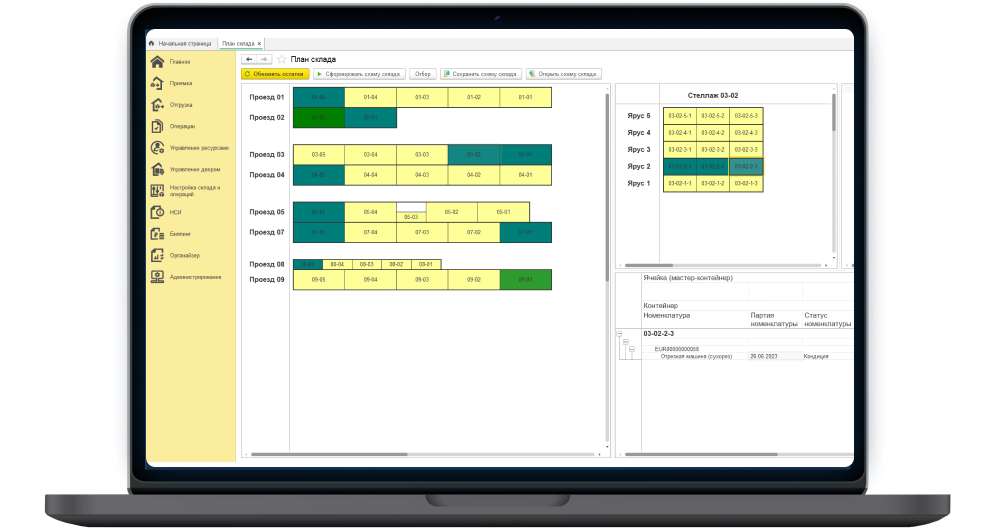The image size is (1000, 528).
Task: Select rack cell 01-01
Action: pyautogui.click(x=526, y=98)
